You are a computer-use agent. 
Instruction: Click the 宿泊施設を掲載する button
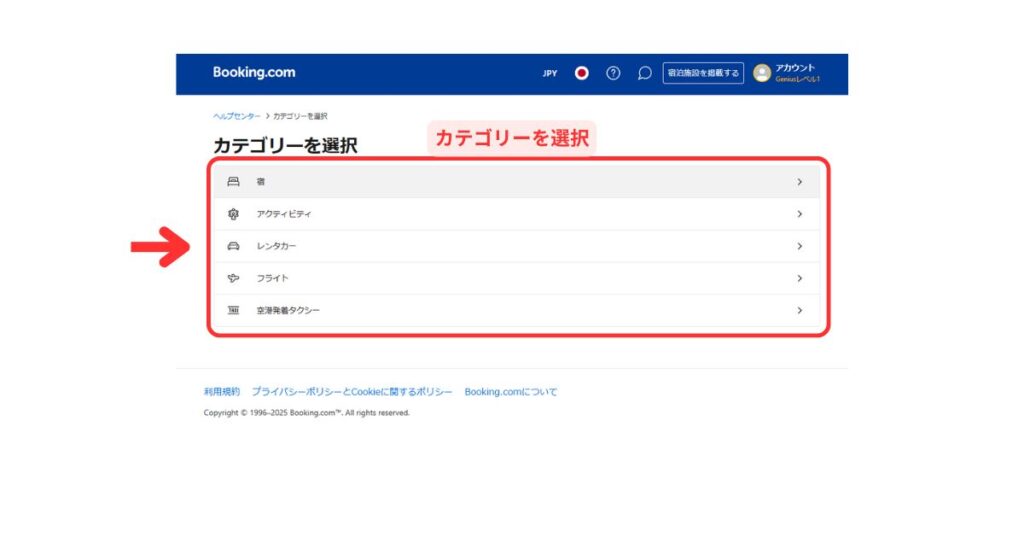click(x=703, y=73)
